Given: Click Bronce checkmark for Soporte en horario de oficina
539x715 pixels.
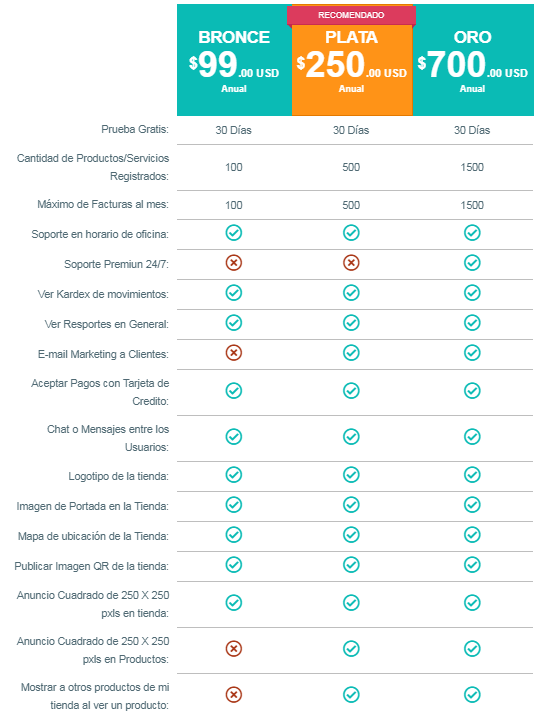Looking at the screenshot, I should 233,233.
